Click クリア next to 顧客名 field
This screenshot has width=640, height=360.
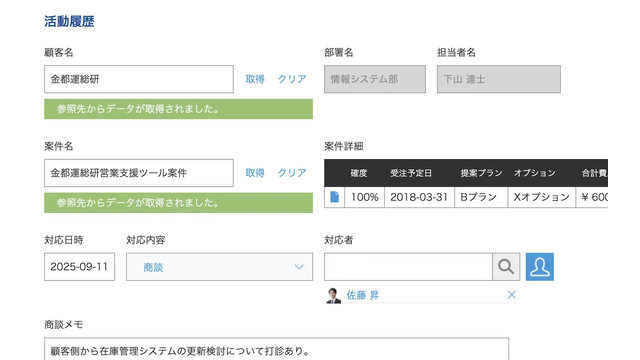pyautogui.click(x=292, y=79)
